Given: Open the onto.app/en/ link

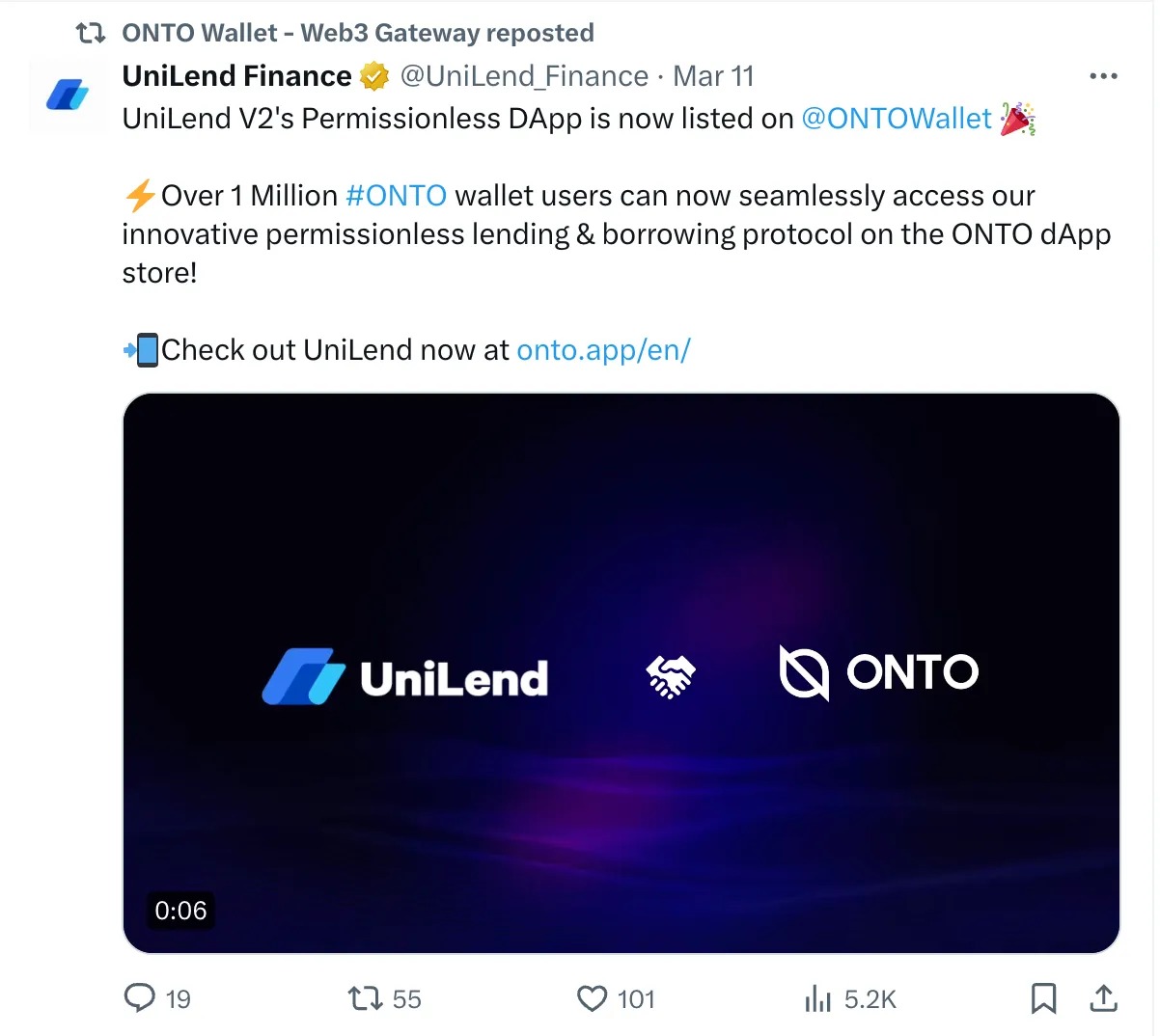Looking at the screenshot, I should (603, 349).
